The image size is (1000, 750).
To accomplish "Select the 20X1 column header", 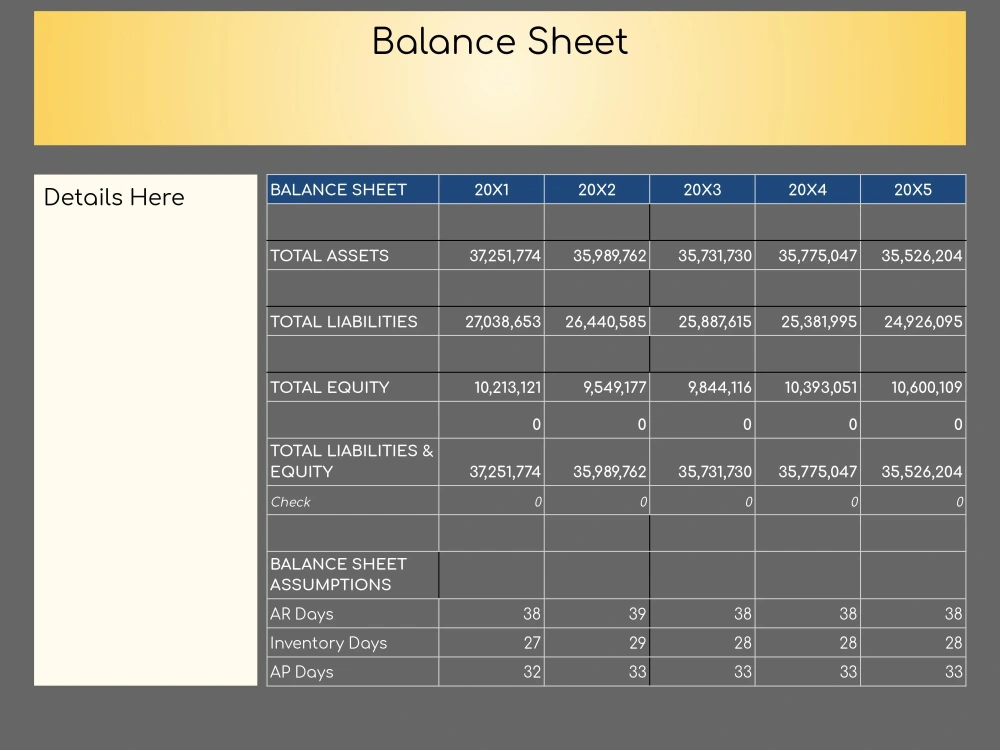I will click(x=490, y=189).
